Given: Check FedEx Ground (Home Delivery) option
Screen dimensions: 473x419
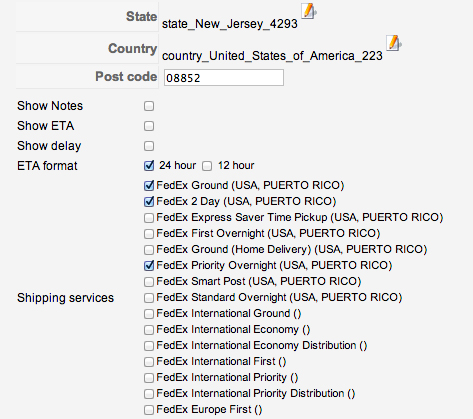Looking at the screenshot, I should (x=149, y=250).
